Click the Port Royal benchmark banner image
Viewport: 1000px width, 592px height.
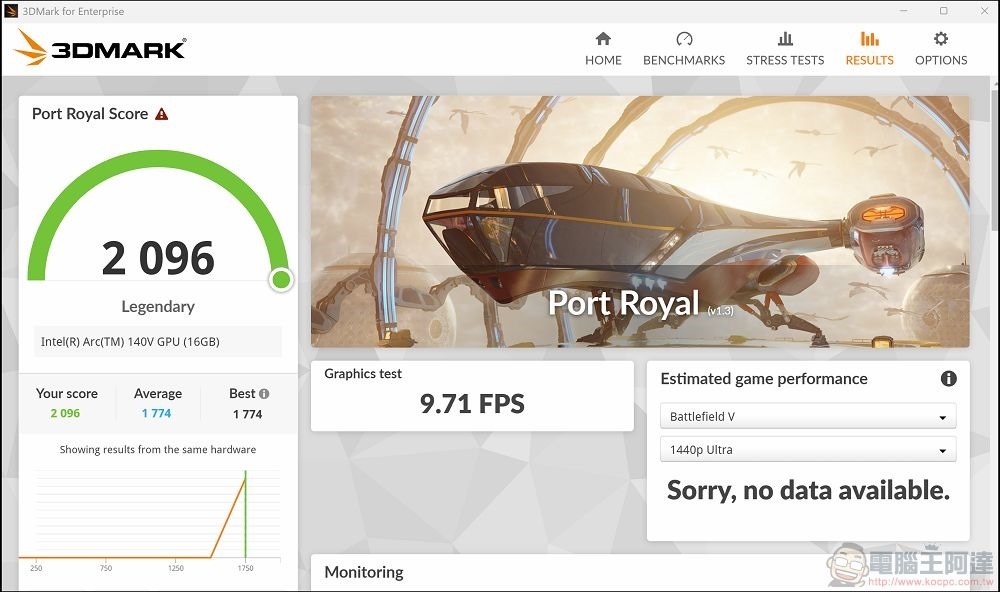click(640, 221)
